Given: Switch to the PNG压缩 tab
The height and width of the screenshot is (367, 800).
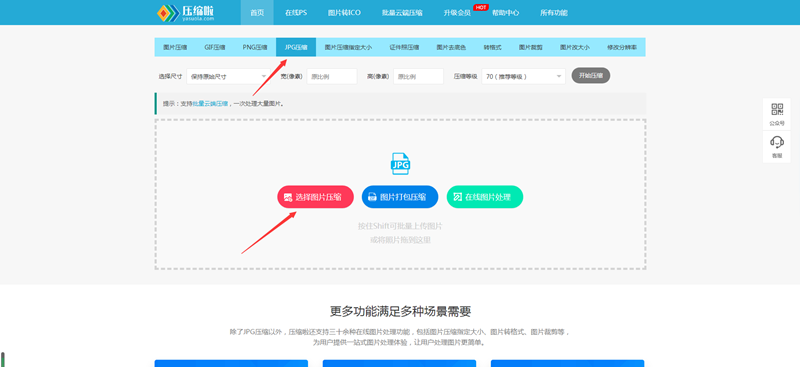Looking at the screenshot, I should (x=255, y=47).
